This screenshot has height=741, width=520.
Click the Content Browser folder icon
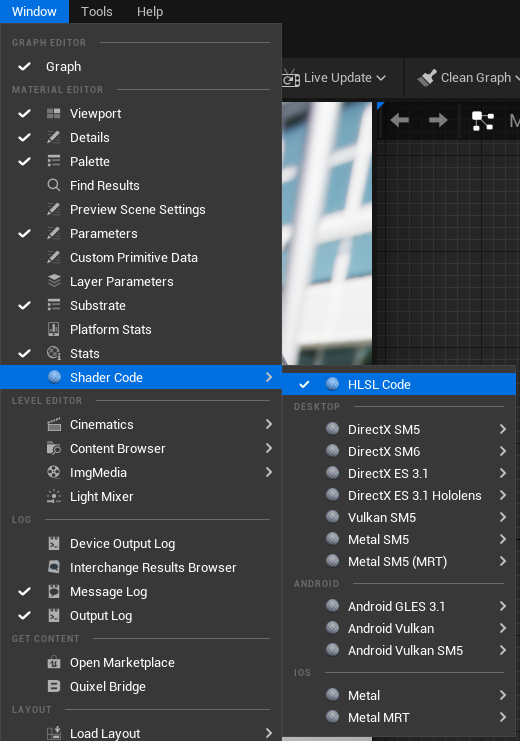[x=54, y=448]
